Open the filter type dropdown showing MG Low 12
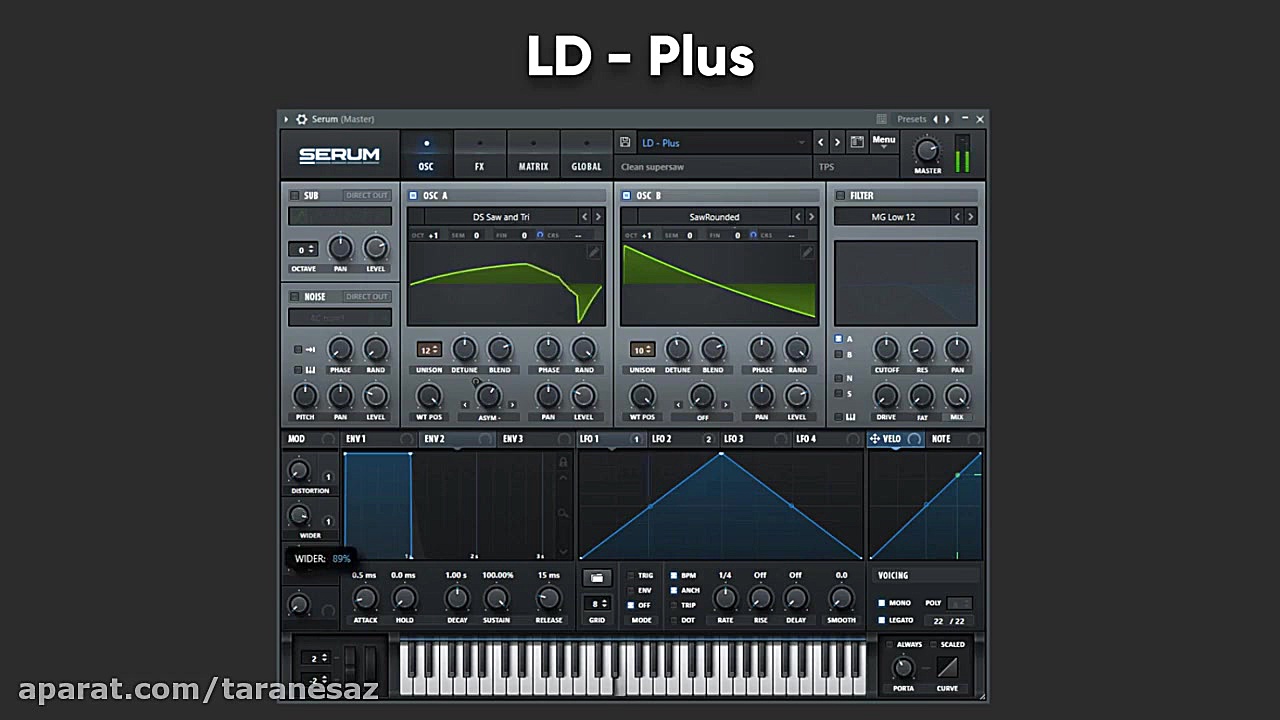Image resolution: width=1280 pixels, height=720 pixels. click(x=893, y=216)
